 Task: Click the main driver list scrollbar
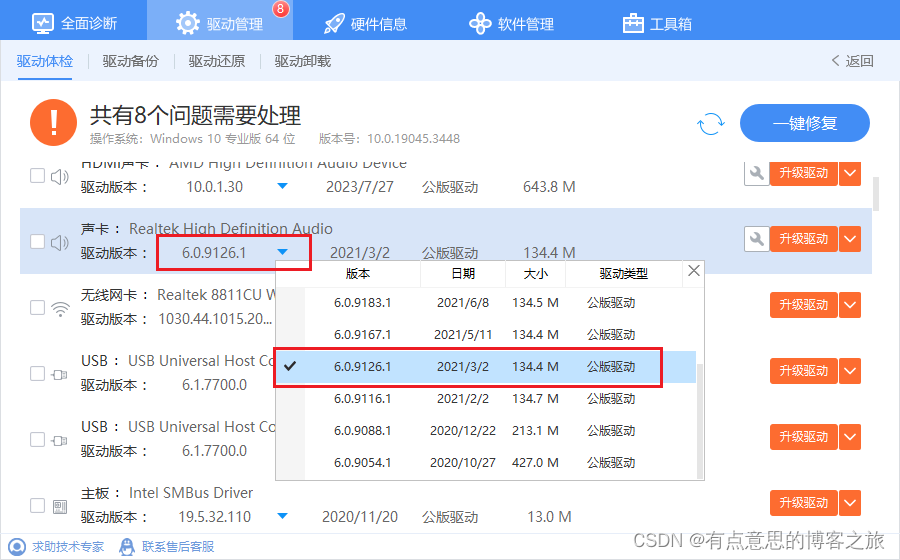876,194
